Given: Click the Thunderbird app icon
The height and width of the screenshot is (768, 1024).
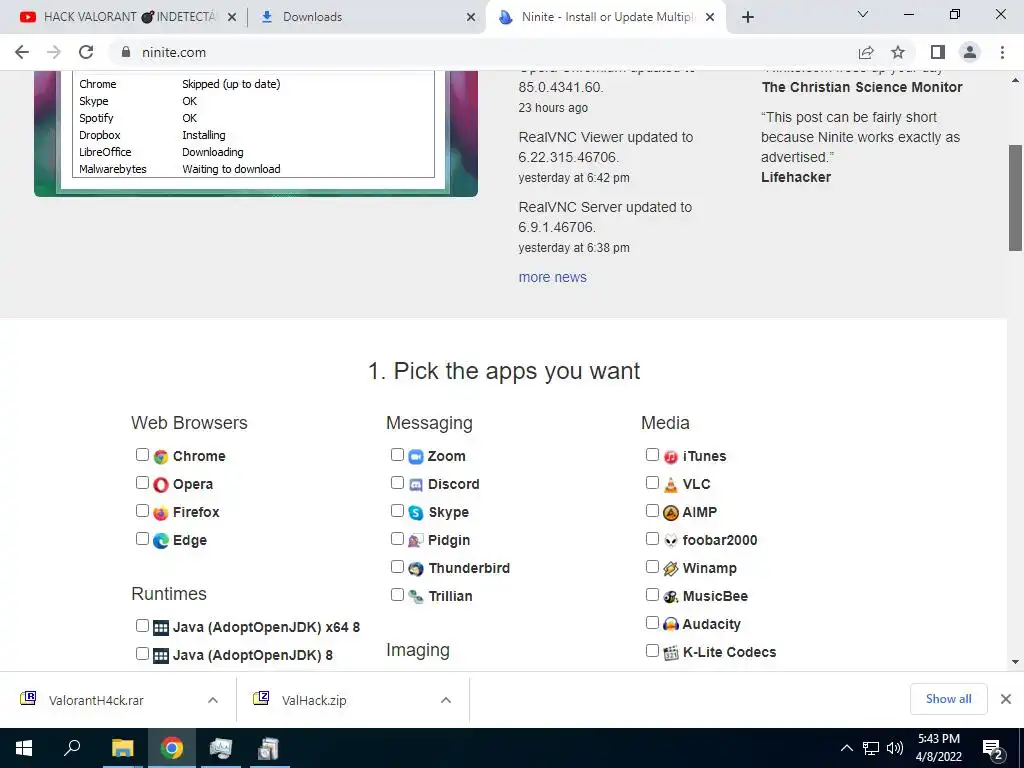Looking at the screenshot, I should point(416,569).
